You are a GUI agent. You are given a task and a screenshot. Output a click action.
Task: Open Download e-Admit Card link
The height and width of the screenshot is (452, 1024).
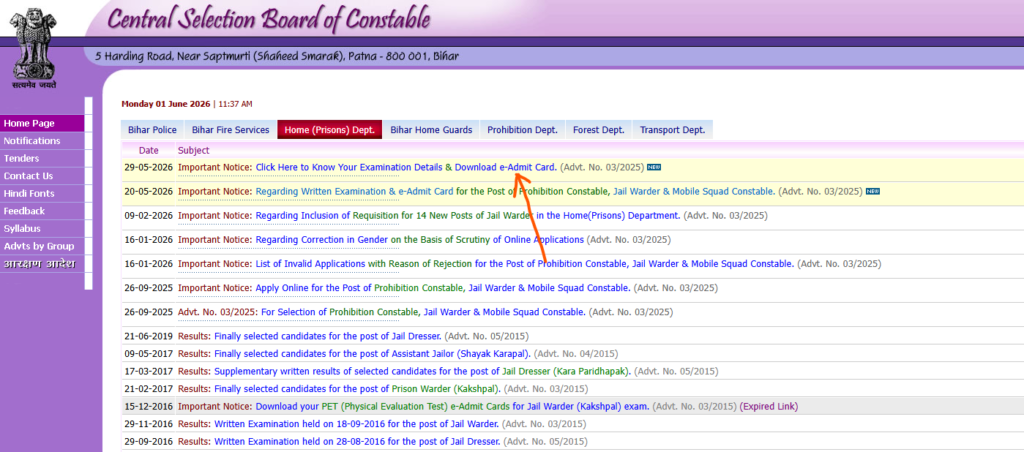pos(505,167)
